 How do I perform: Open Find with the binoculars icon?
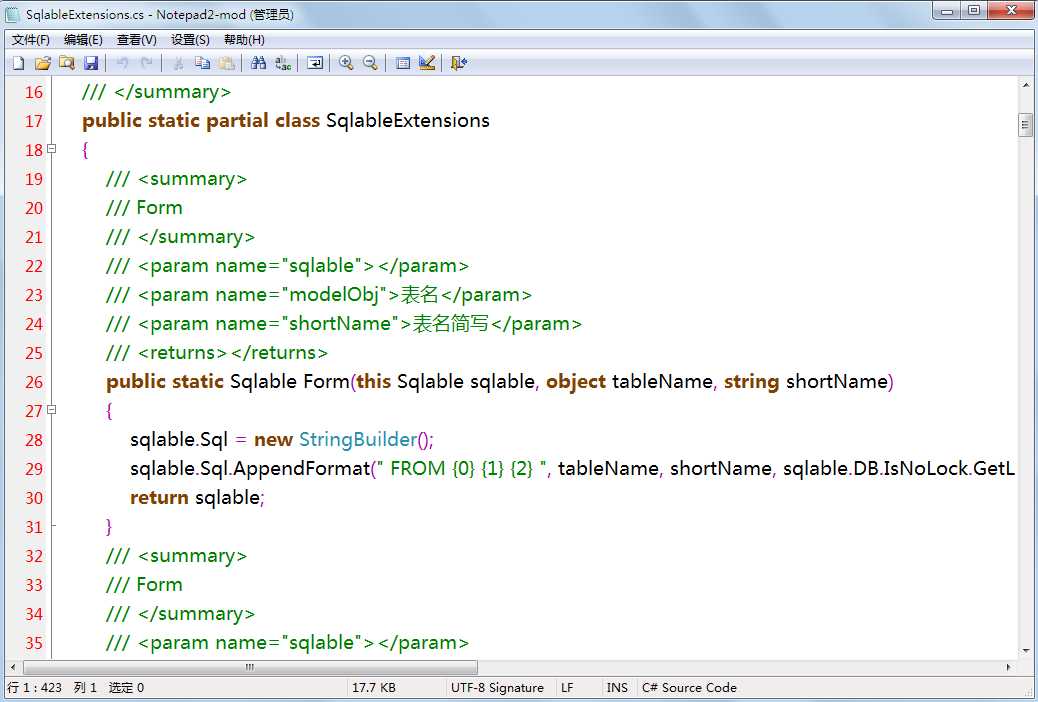point(259,63)
